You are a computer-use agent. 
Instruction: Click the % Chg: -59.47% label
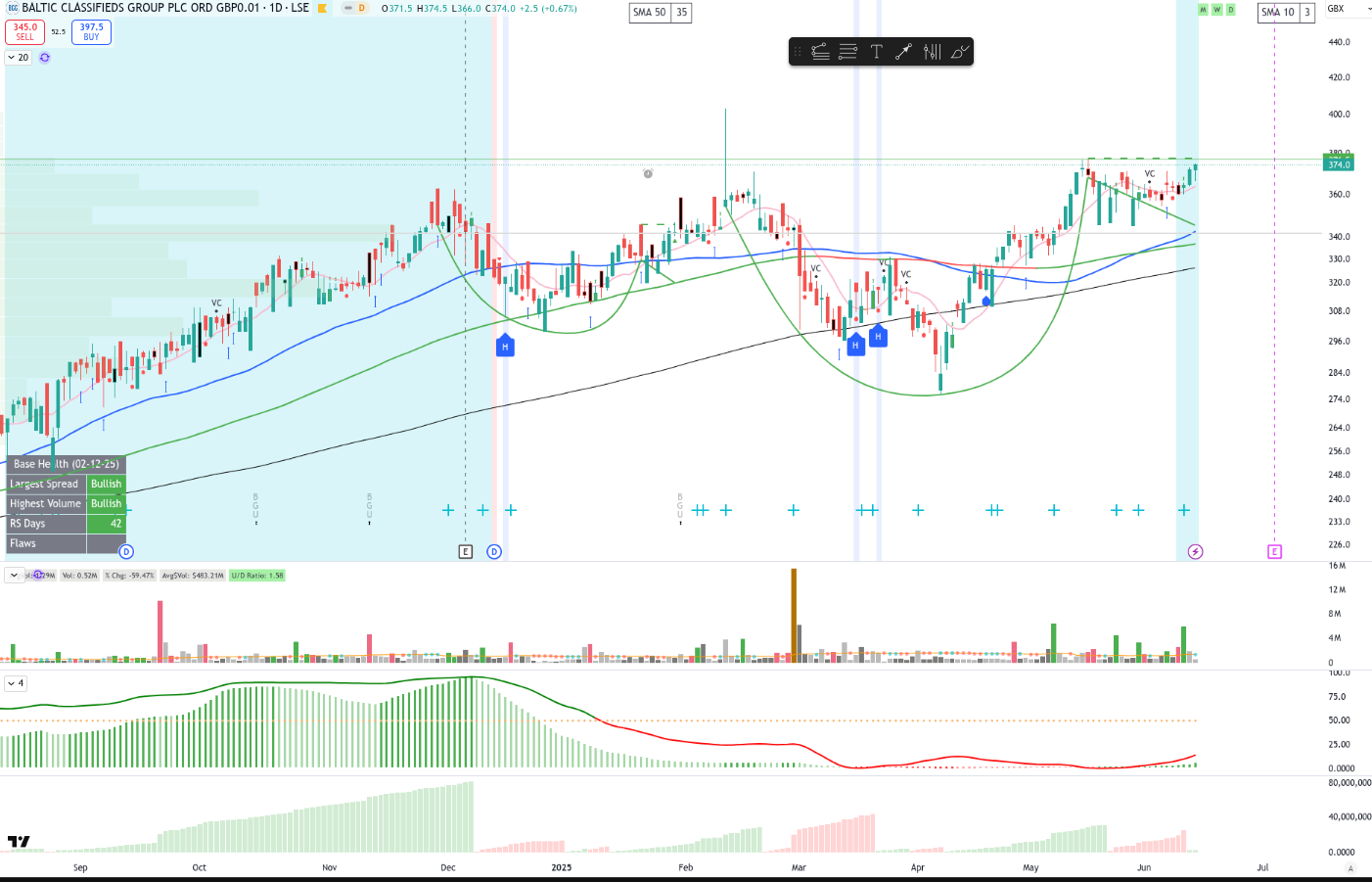pyautogui.click(x=130, y=576)
